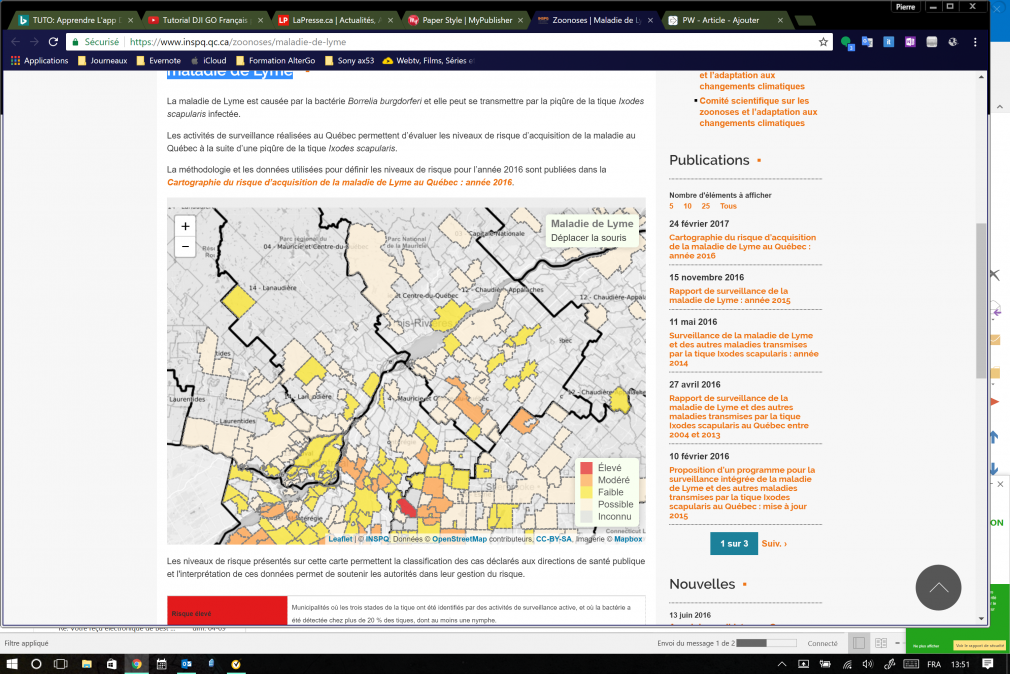
Task: Open the Chrome three-dot menu
Action: coord(975,42)
